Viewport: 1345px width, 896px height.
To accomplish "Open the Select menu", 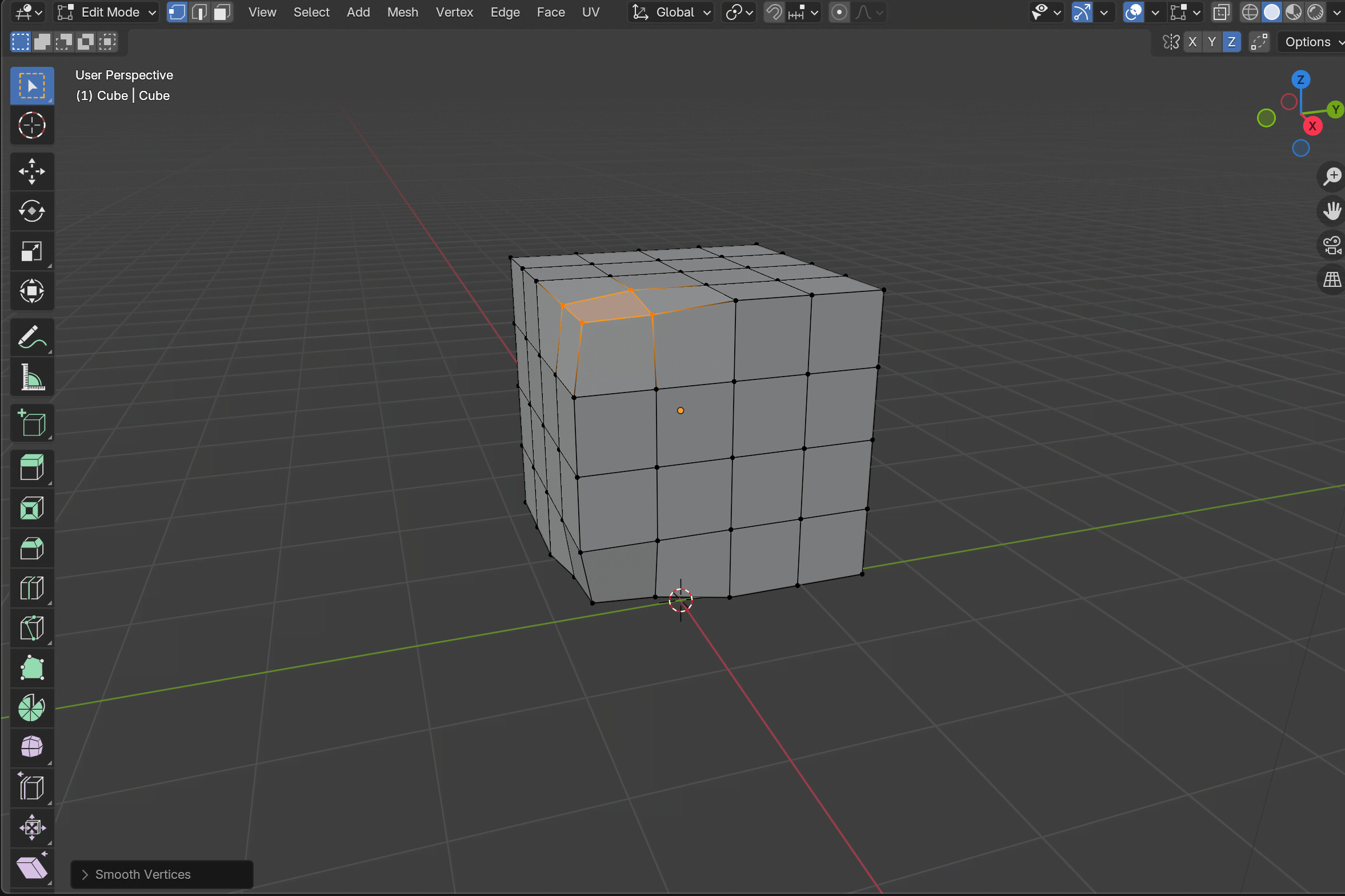I will 311,12.
